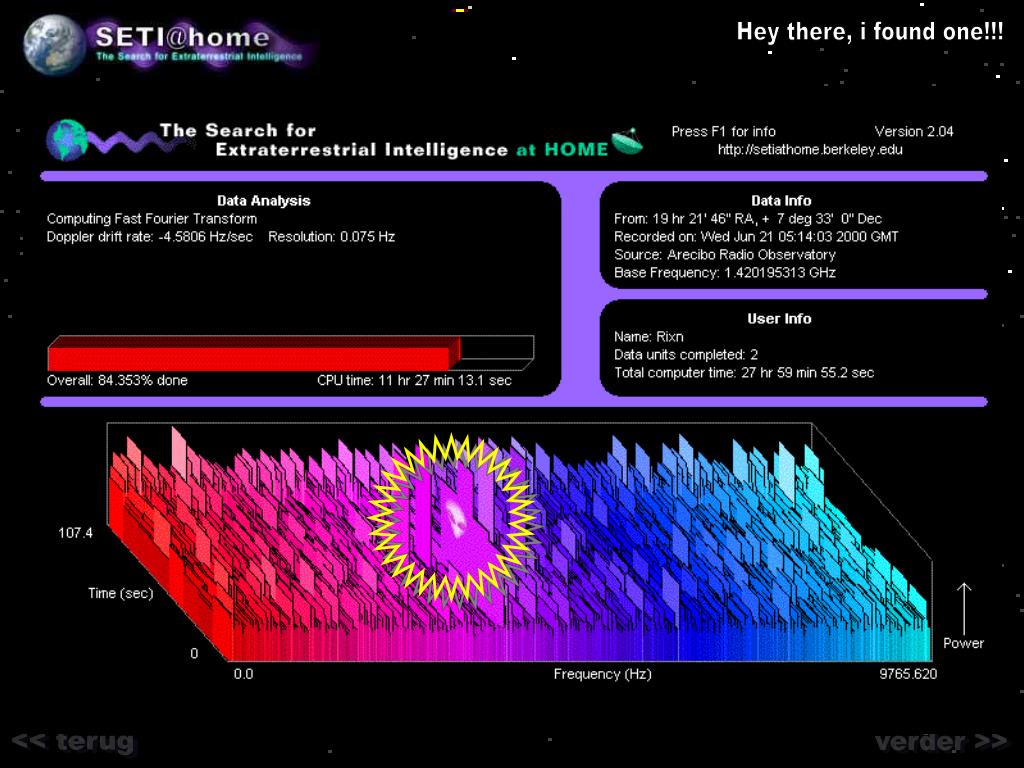Click the red overall progress bar

[x=254, y=353]
